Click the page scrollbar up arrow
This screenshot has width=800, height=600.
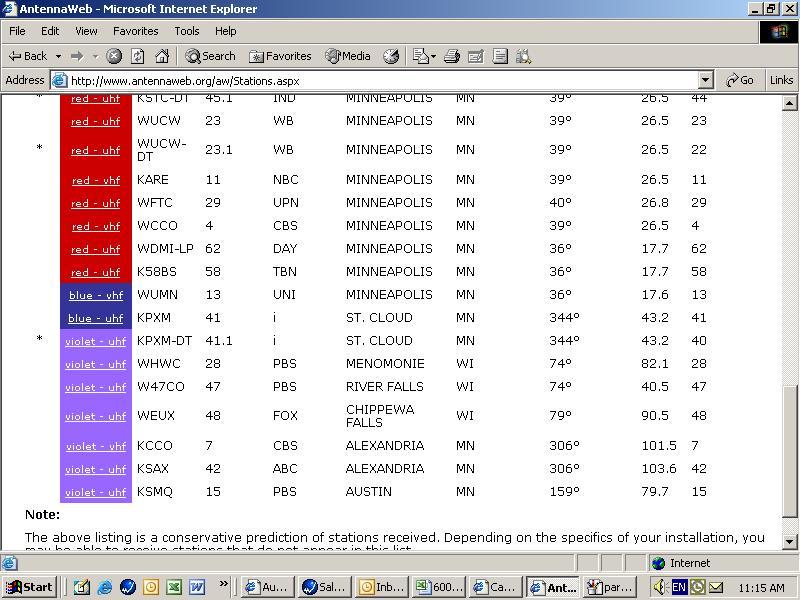click(789, 103)
